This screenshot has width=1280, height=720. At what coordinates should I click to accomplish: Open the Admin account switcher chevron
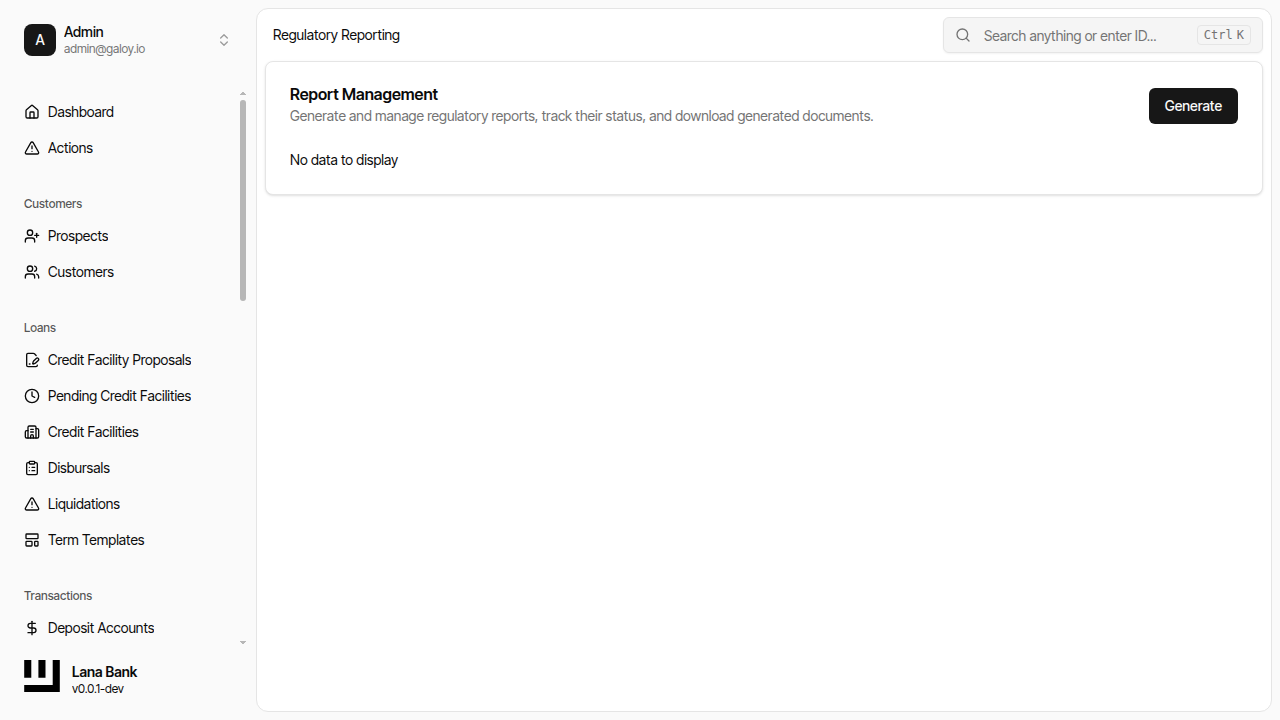[224, 40]
